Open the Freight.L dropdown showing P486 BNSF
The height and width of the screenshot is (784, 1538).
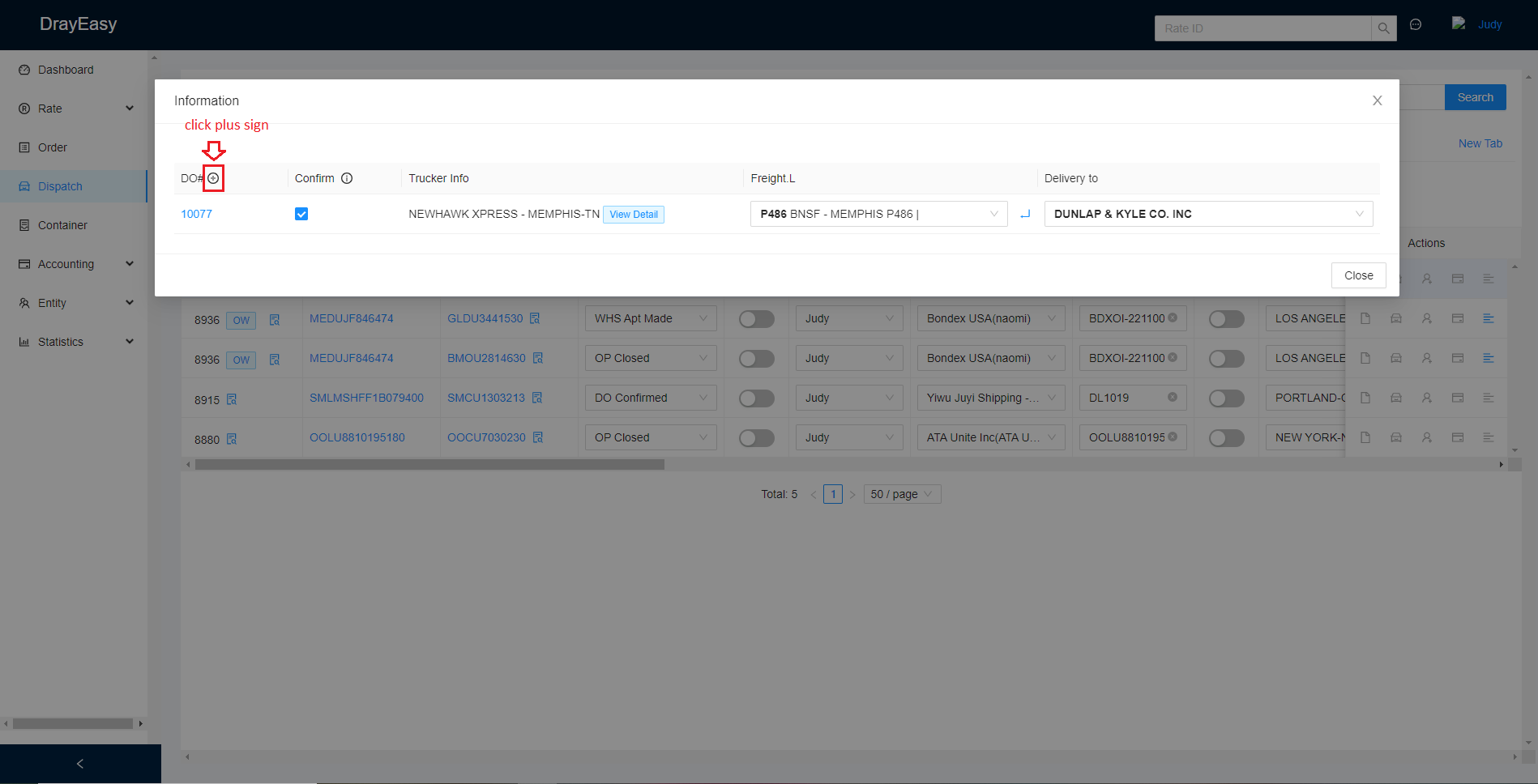pyautogui.click(x=878, y=214)
